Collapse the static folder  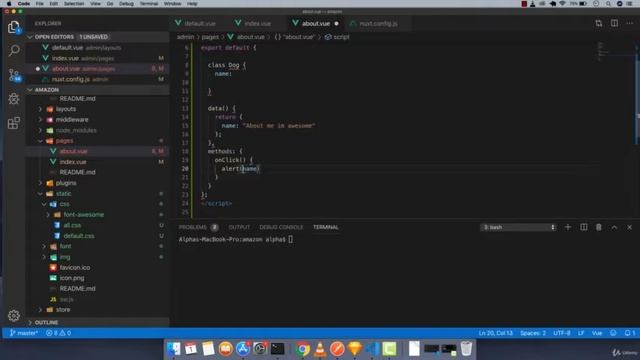(x=63, y=193)
